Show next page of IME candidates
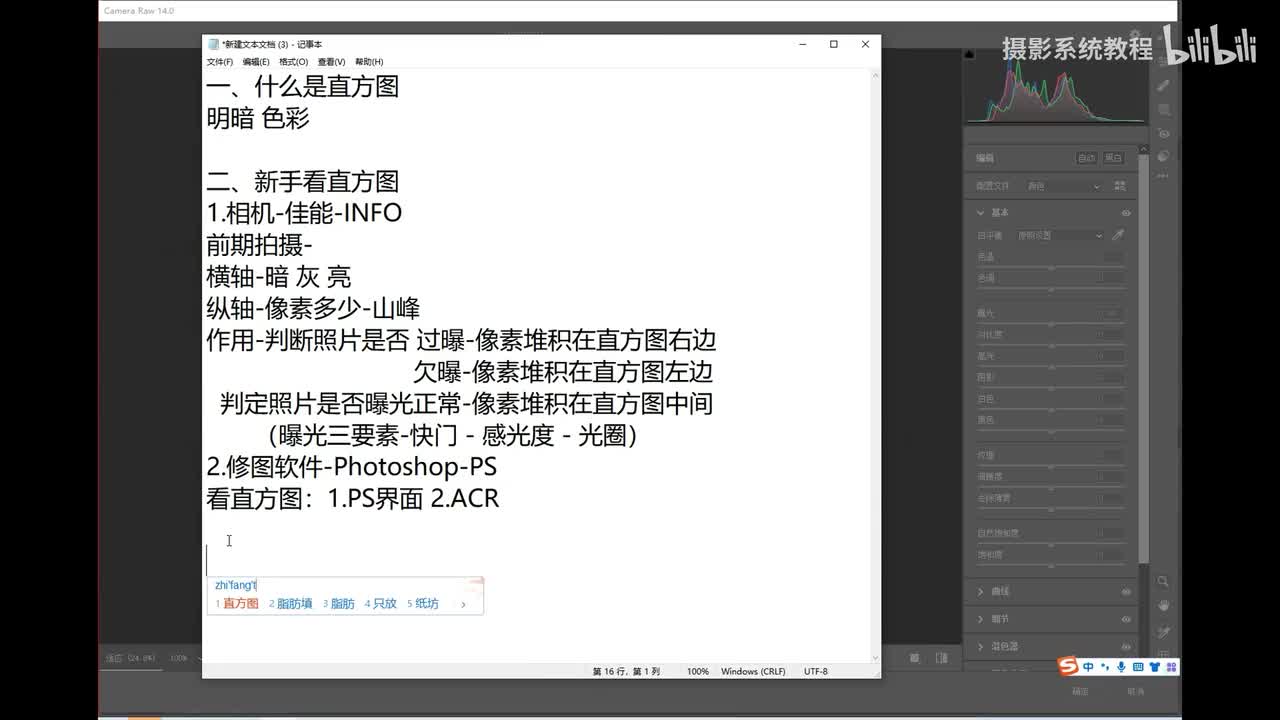The height and width of the screenshot is (720, 1280). click(463, 604)
